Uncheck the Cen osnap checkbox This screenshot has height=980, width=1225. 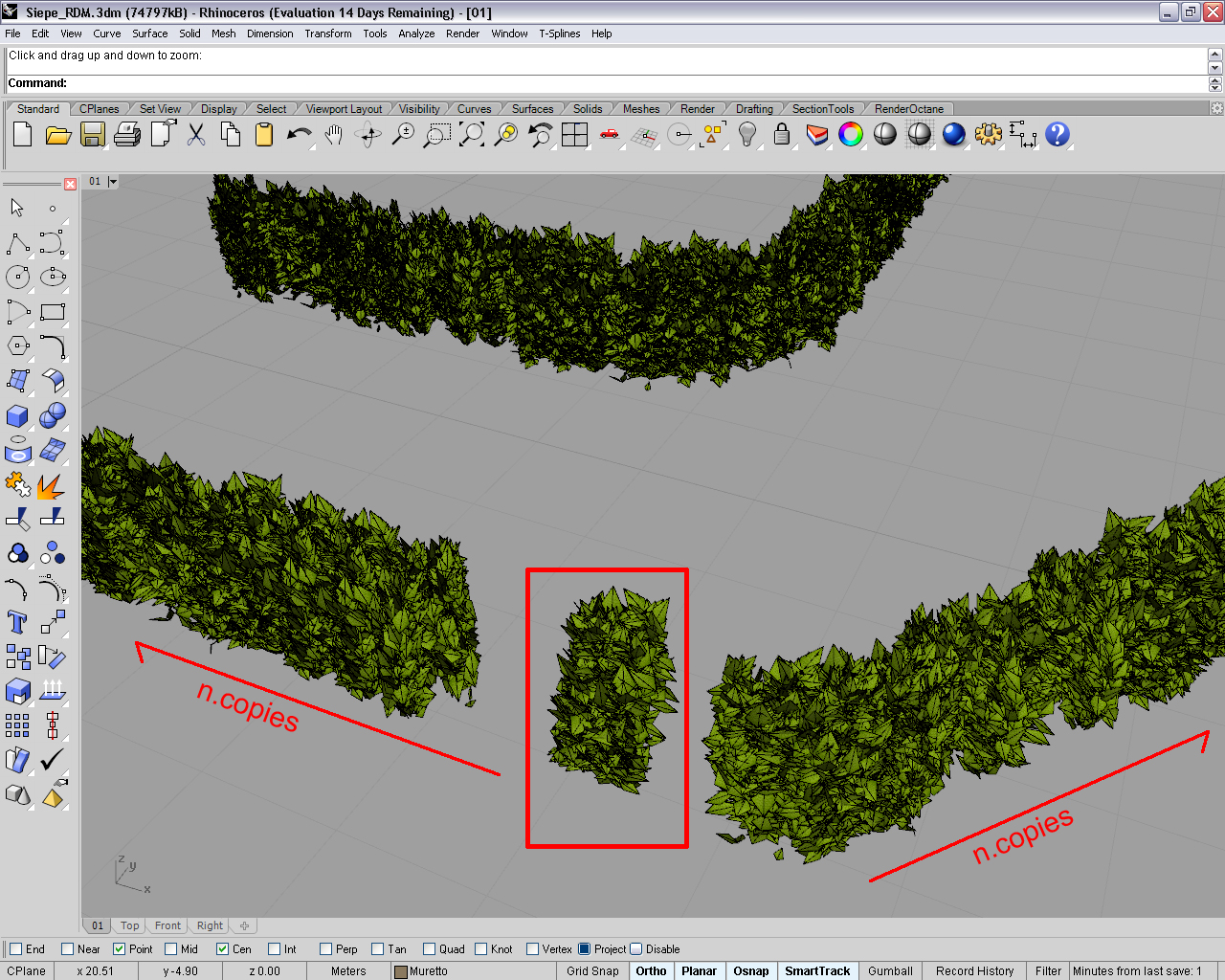223,949
